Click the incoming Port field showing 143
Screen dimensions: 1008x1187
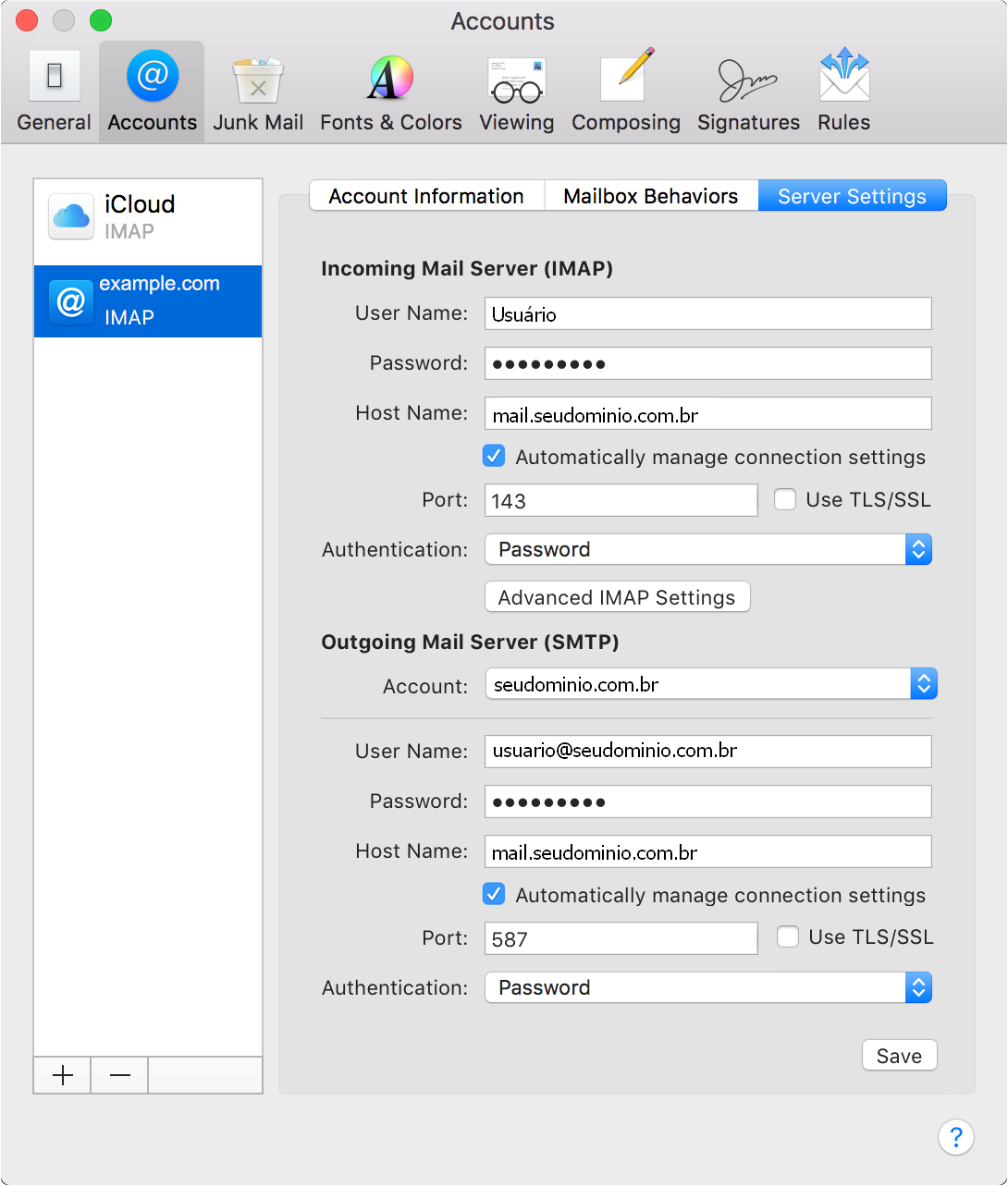(x=621, y=500)
